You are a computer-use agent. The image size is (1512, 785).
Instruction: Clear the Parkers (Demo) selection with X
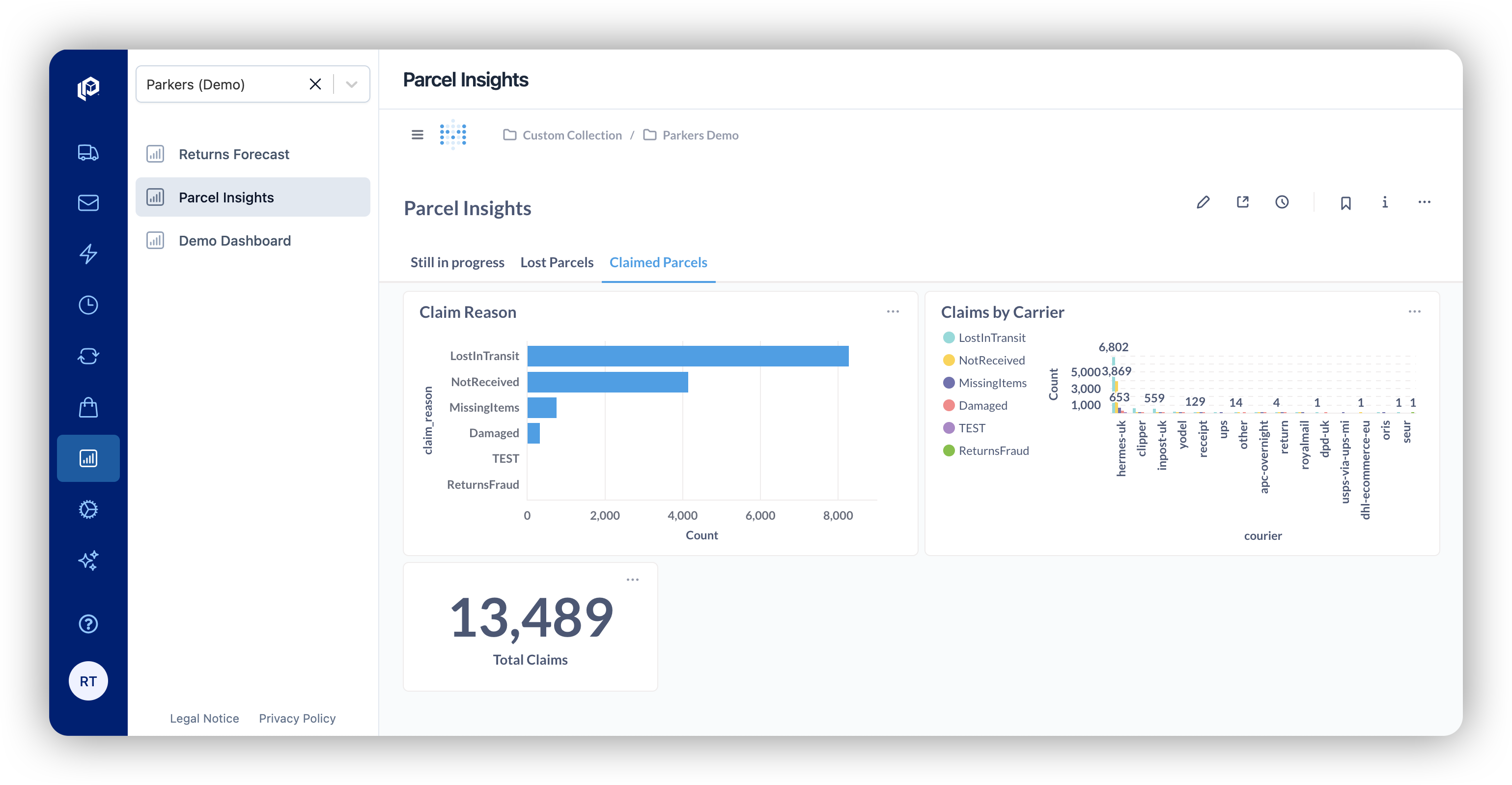point(315,84)
